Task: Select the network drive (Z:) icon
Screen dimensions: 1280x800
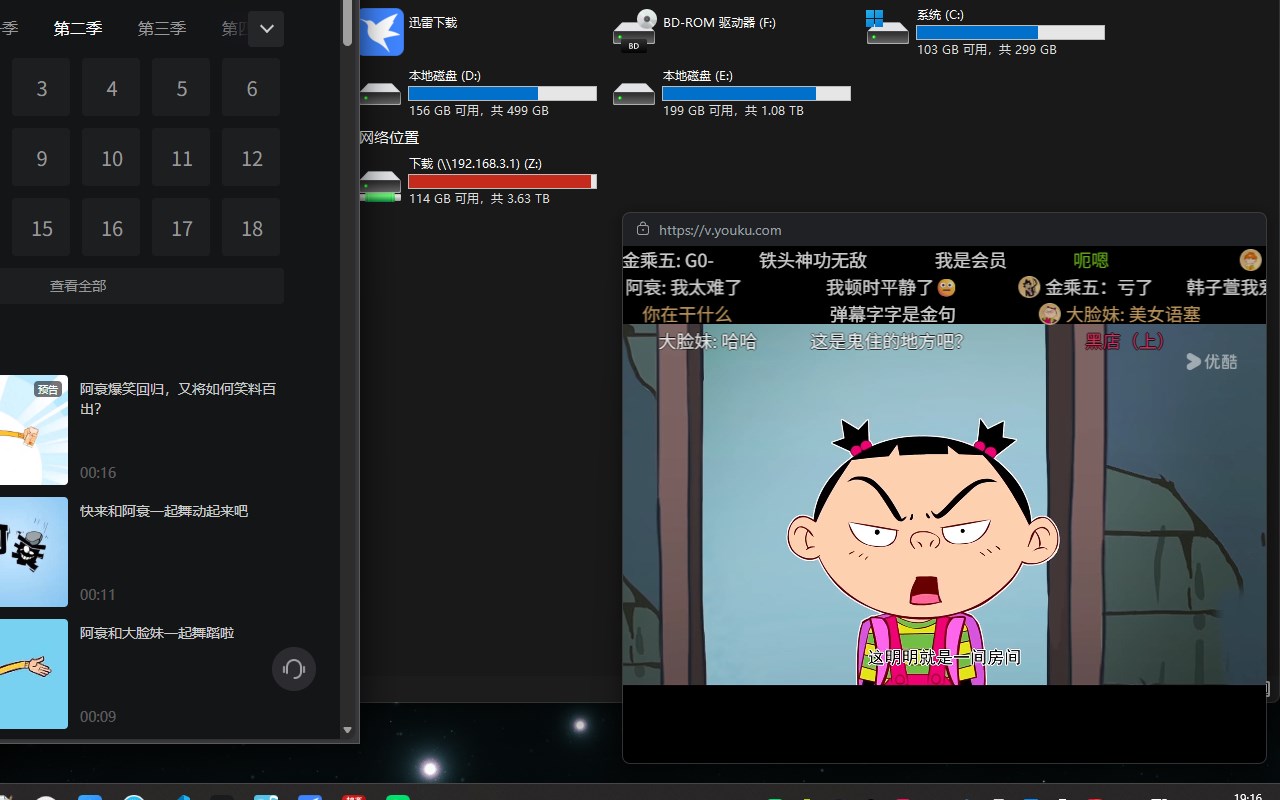Action: (380, 185)
